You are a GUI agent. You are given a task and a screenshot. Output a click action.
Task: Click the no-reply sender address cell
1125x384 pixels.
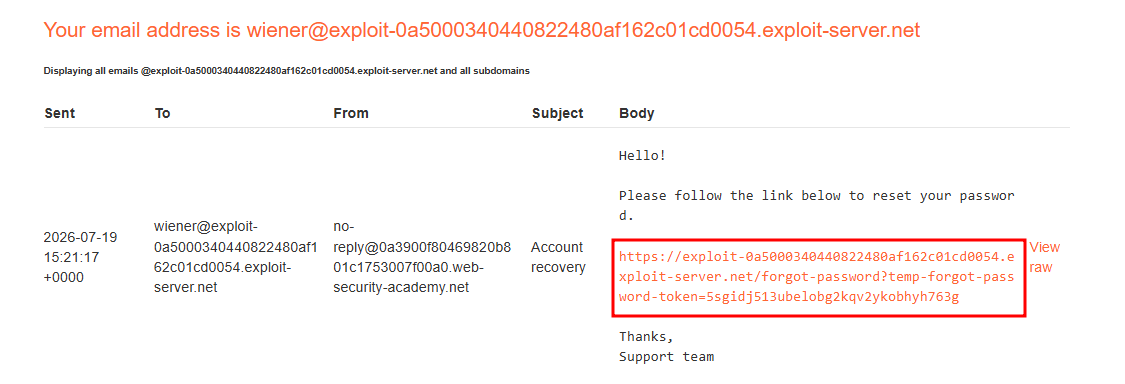[423, 257]
